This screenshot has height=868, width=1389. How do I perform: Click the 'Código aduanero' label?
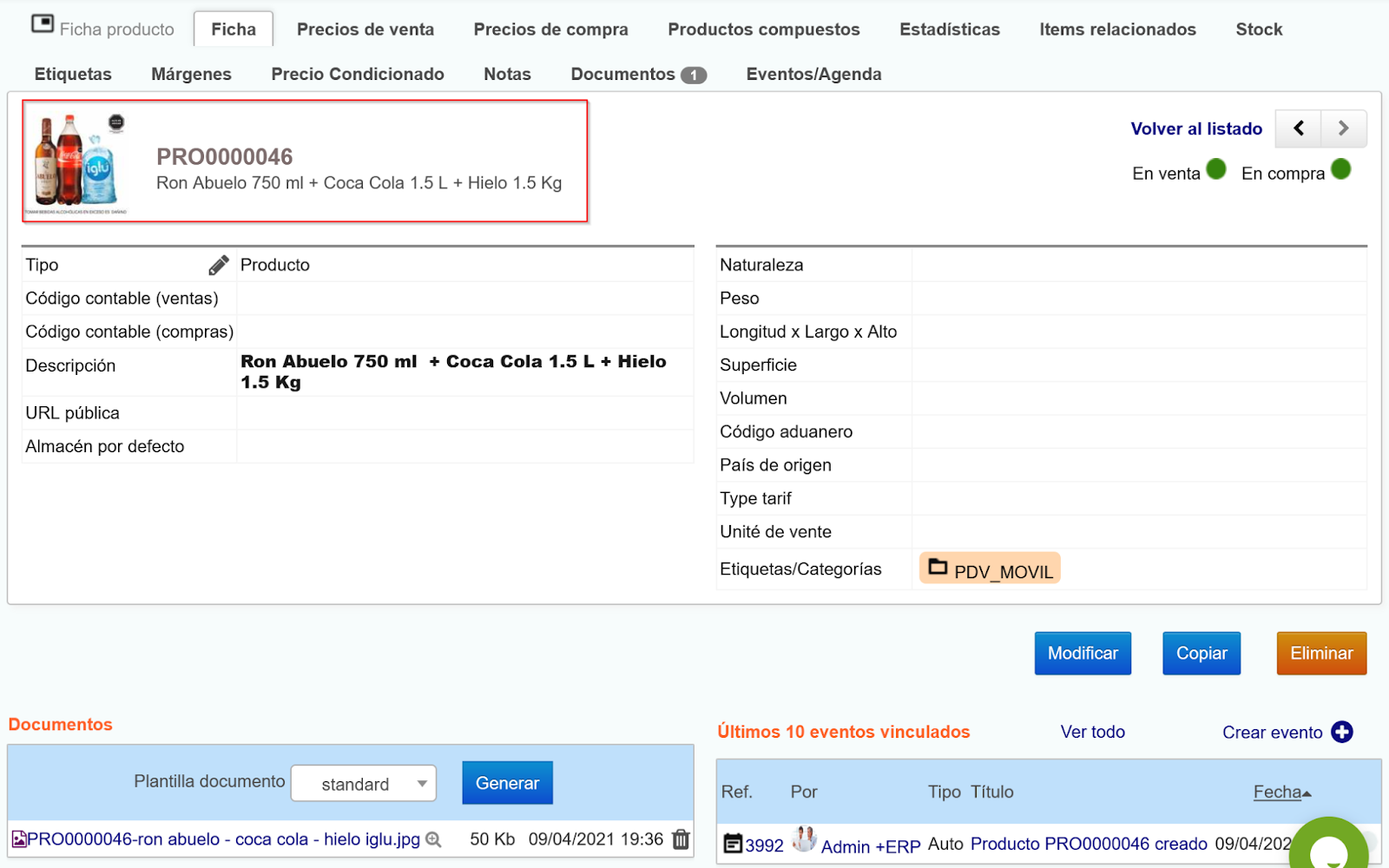click(x=786, y=431)
